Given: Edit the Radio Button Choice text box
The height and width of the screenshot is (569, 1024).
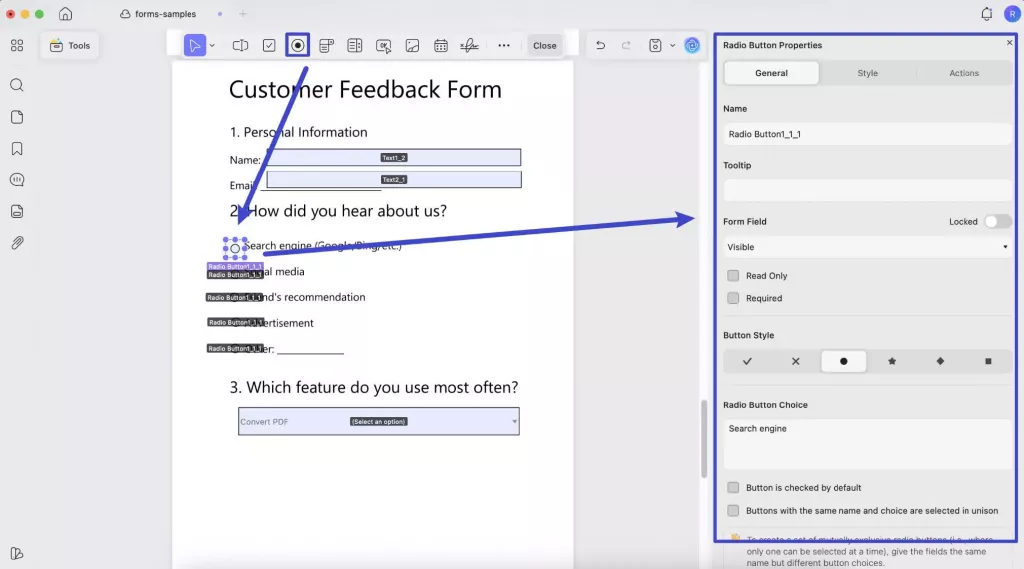Looking at the screenshot, I should [867, 444].
